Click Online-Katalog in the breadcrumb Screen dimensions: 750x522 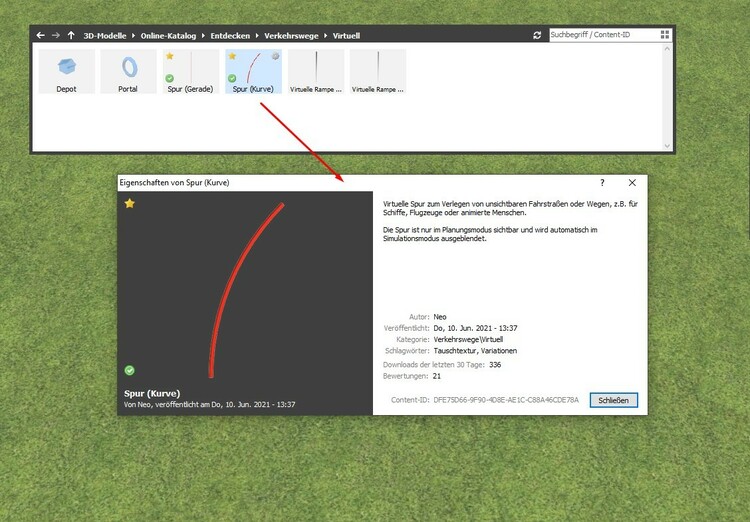click(x=168, y=36)
